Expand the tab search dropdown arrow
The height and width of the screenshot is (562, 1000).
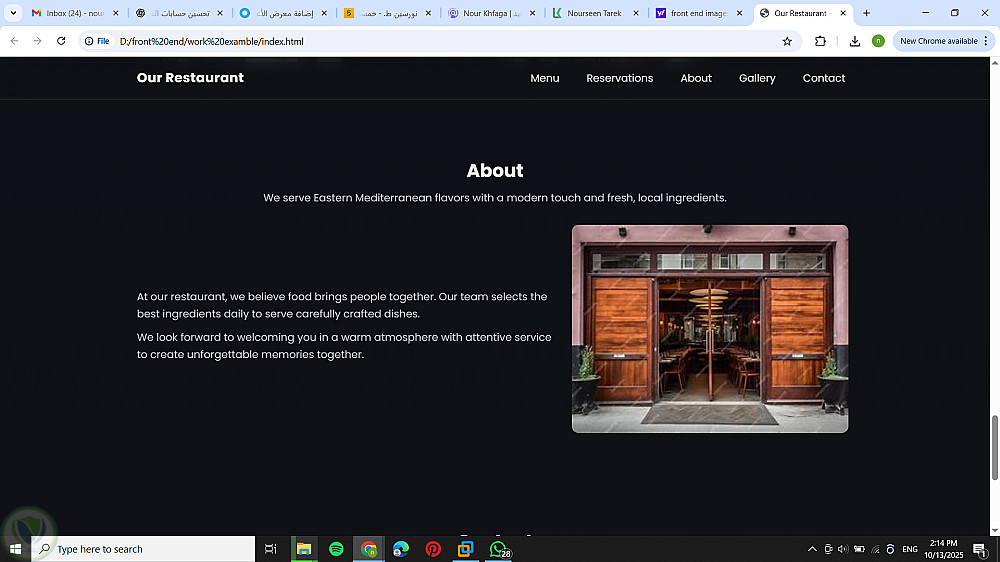(13, 13)
